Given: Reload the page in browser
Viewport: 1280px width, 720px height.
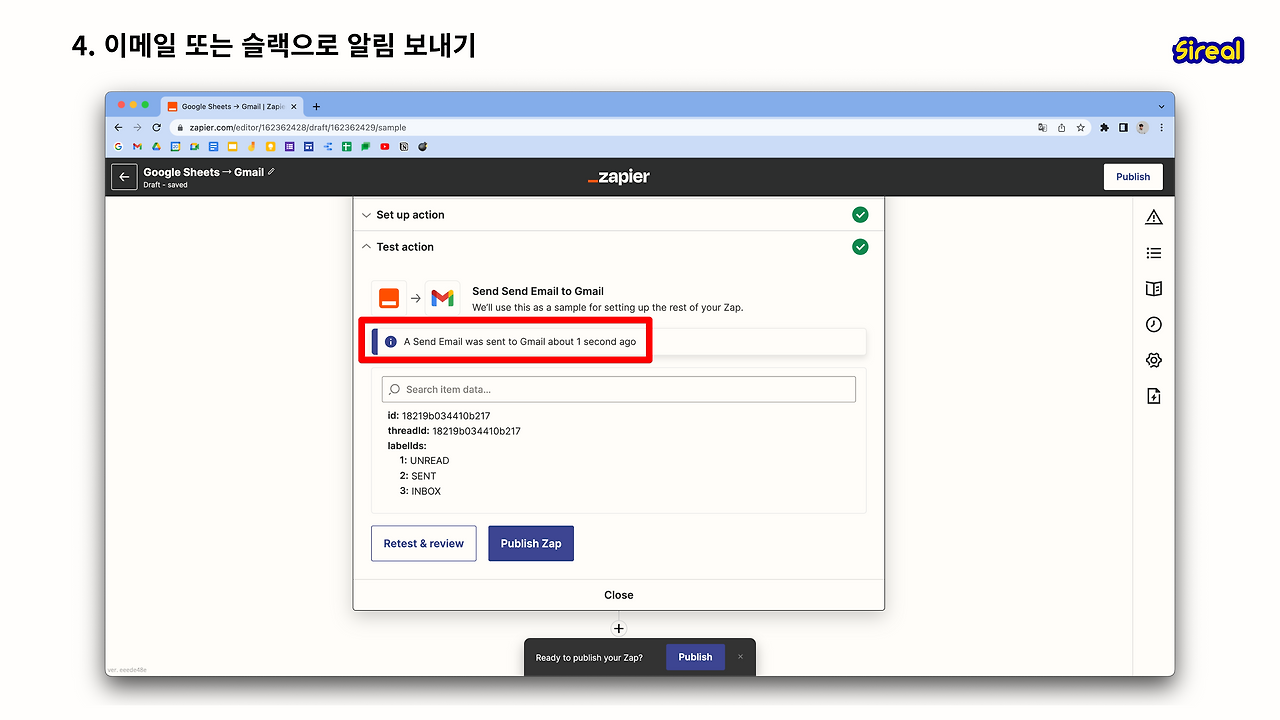Looking at the screenshot, I should click(x=156, y=128).
